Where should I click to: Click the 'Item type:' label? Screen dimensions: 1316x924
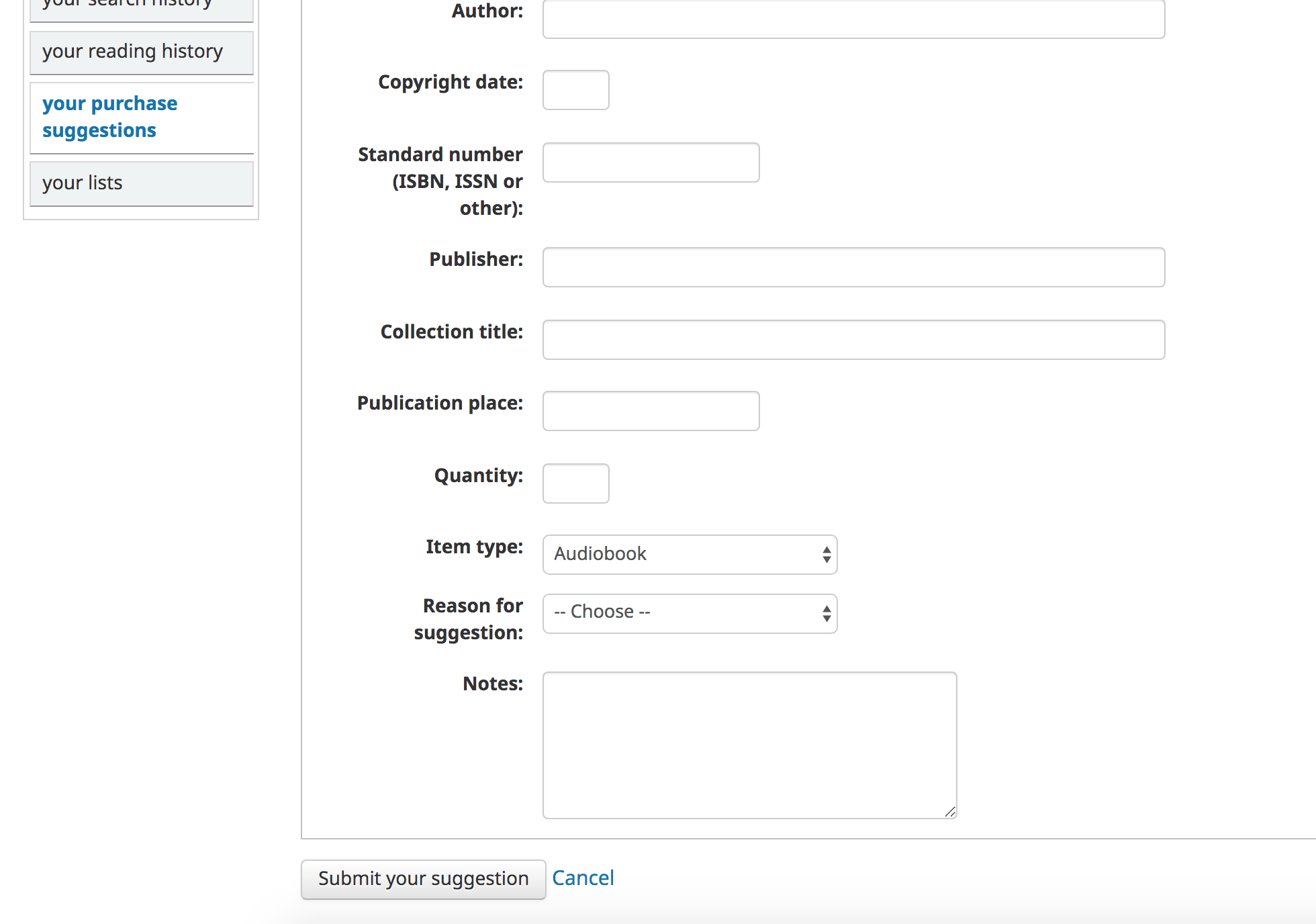point(474,547)
